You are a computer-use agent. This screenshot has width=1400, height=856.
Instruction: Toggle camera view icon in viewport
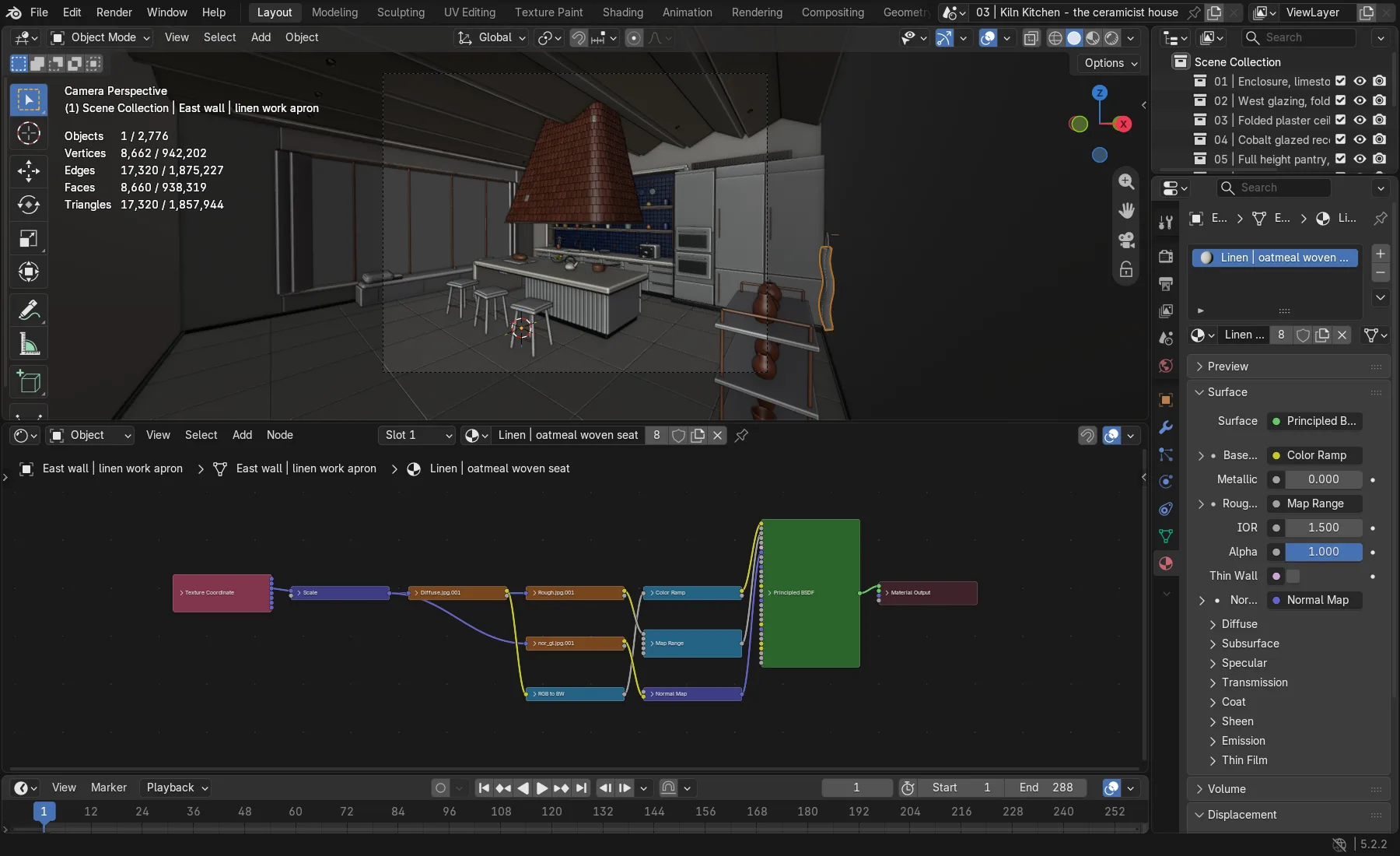pyautogui.click(x=1125, y=240)
